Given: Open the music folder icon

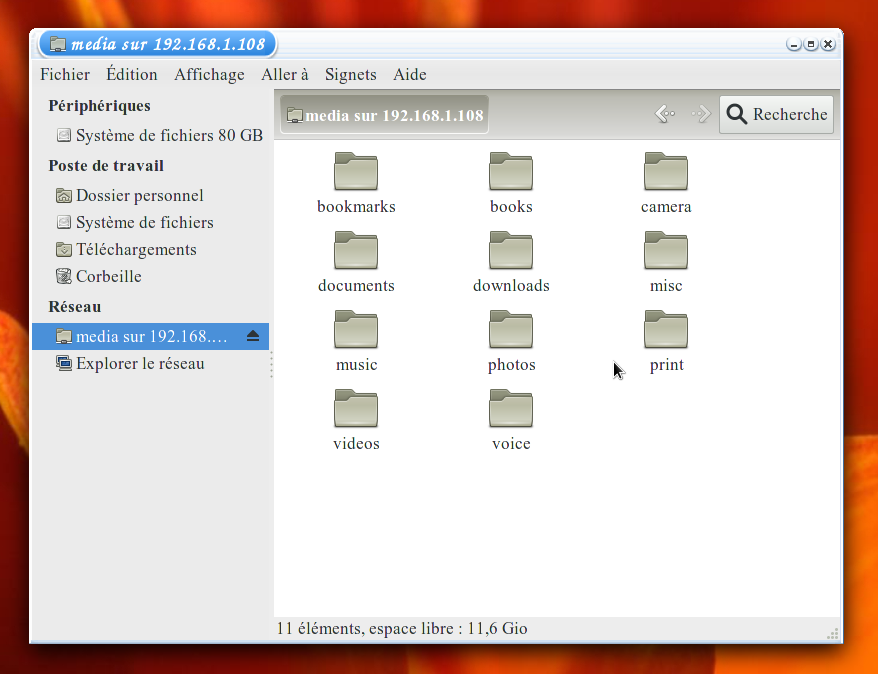Looking at the screenshot, I should click(x=356, y=329).
